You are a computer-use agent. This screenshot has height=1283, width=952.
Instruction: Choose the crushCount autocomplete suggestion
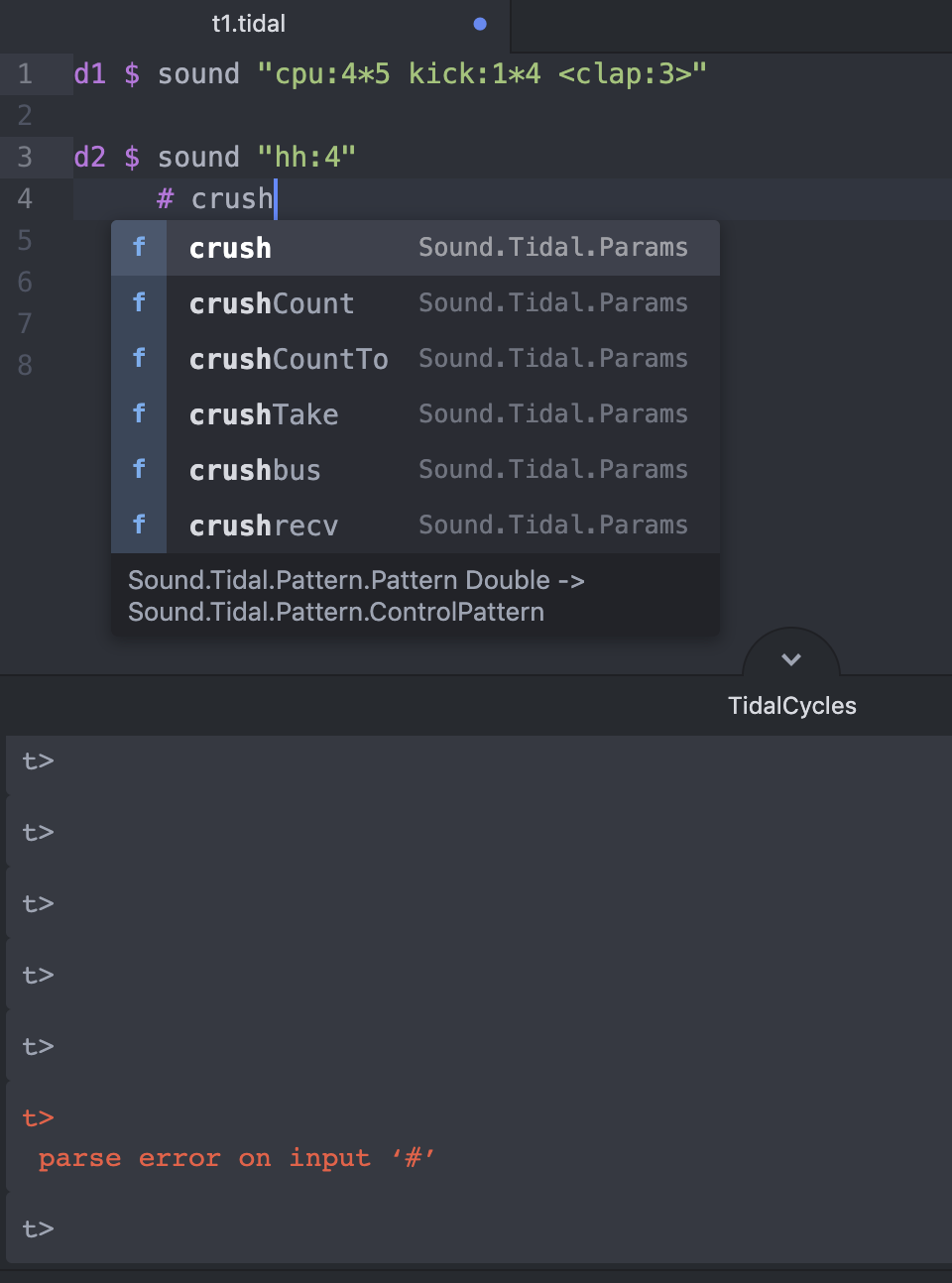pyautogui.click(x=272, y=303)
